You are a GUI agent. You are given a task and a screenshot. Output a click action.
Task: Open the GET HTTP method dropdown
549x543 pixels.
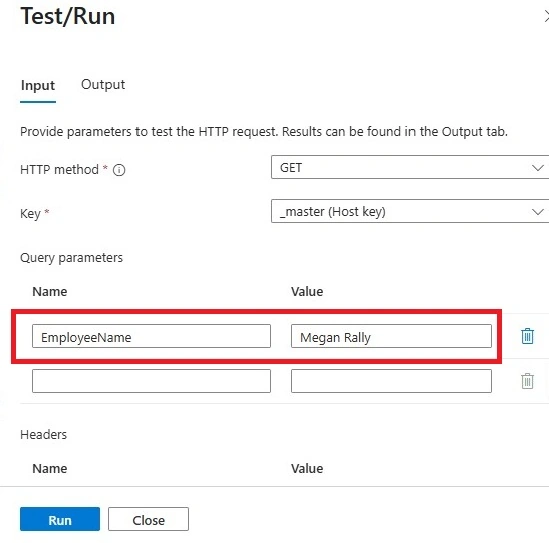pos(410,167)
